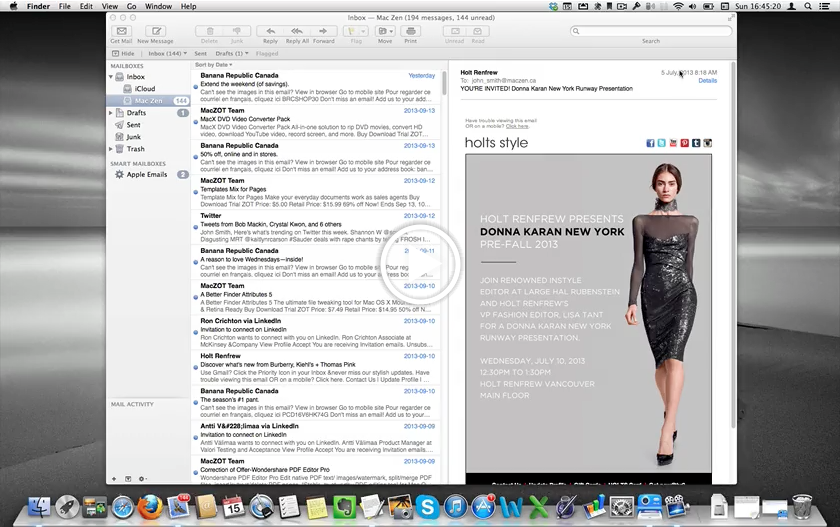840x527 pixels.
Task: Open iTunes from the Dock
Action: 455,507
